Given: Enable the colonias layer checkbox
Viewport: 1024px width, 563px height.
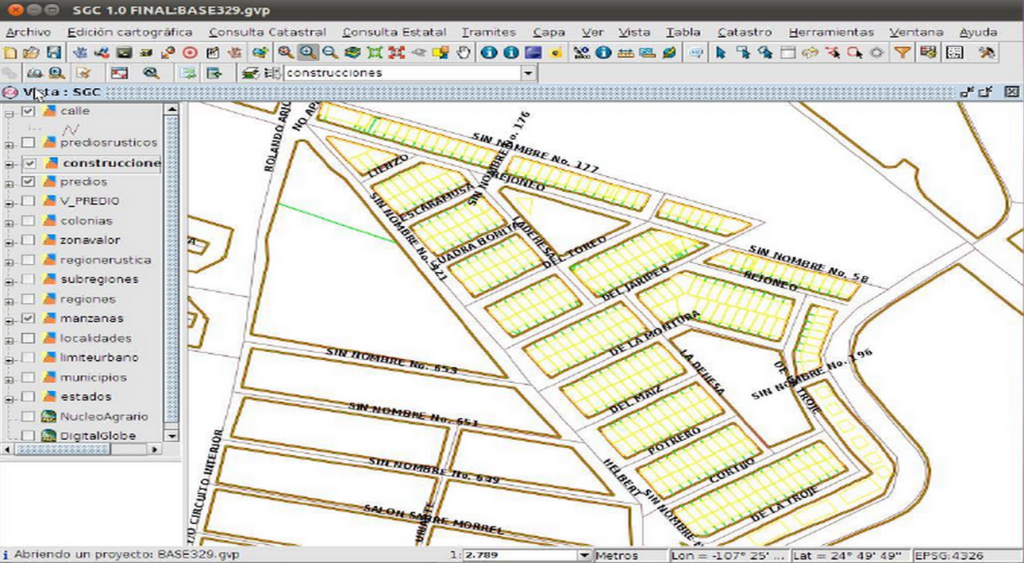Looking at the screenshot, I should tap(27, 221).
